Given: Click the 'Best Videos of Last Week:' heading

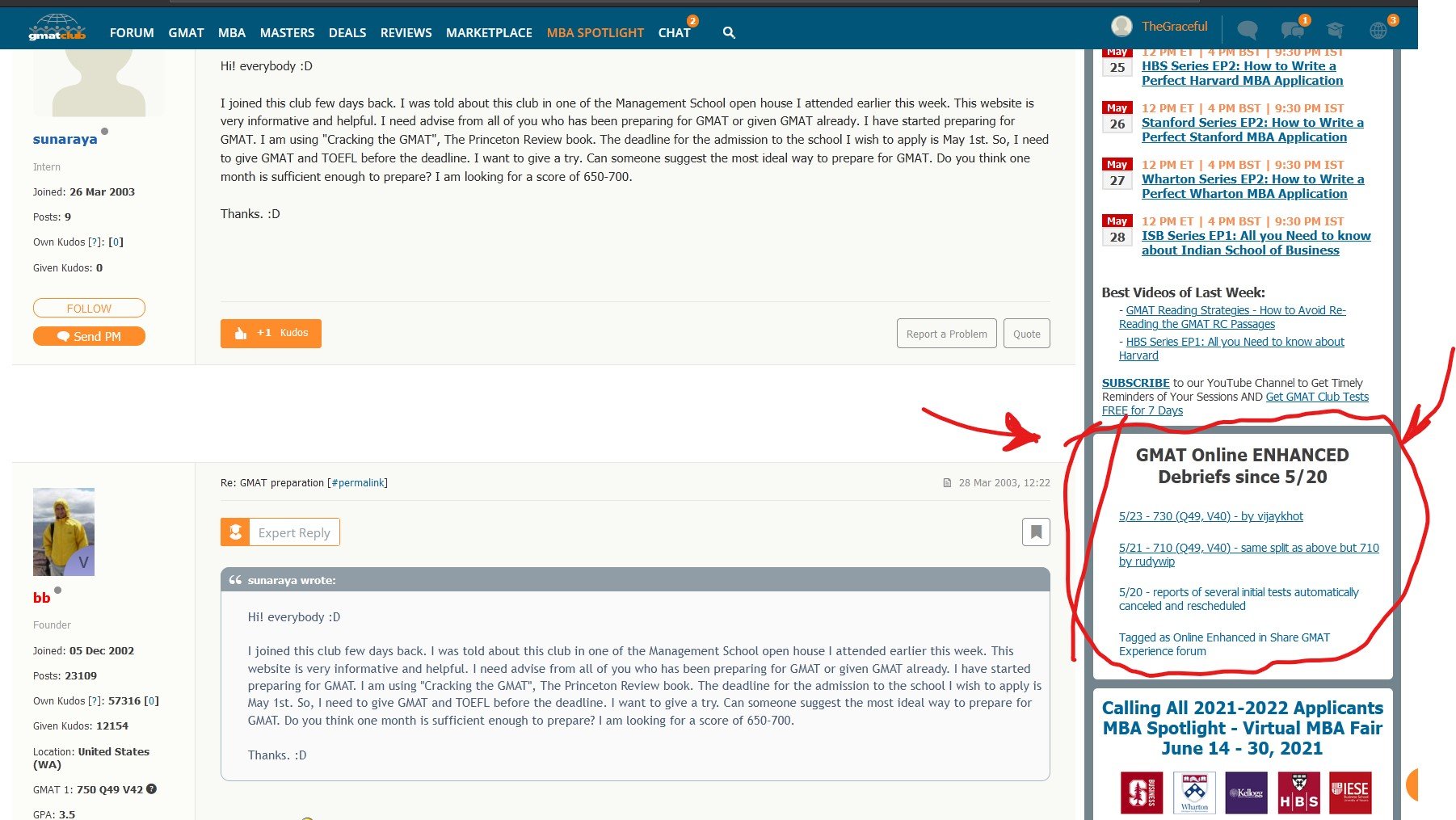Looking at the screenshot, I should click(1184, 292).
